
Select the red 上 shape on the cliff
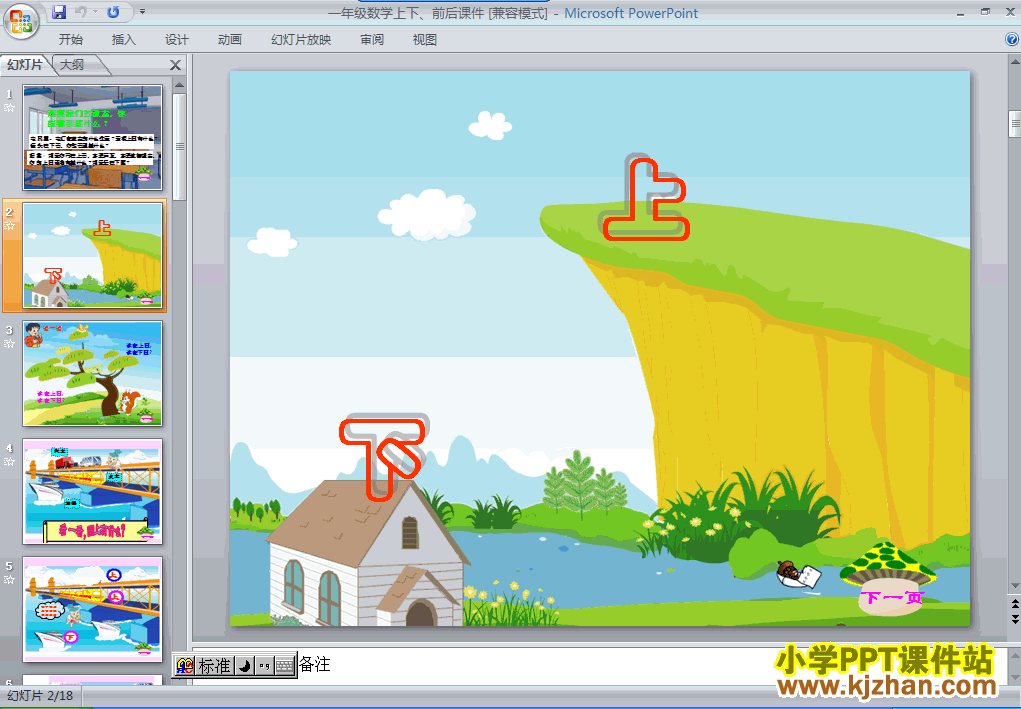[645, 200]
